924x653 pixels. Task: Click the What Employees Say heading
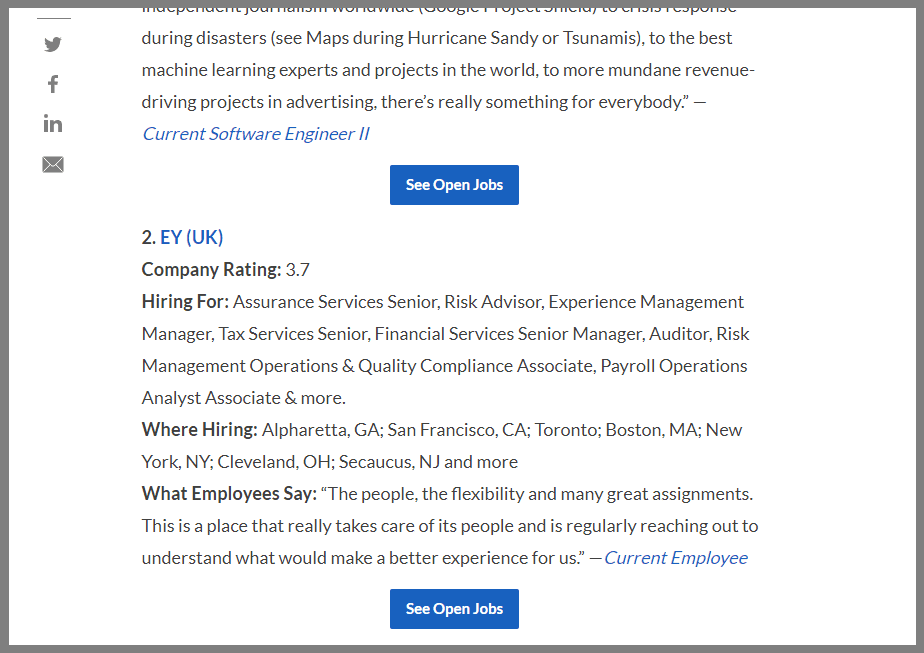(229, 494)
